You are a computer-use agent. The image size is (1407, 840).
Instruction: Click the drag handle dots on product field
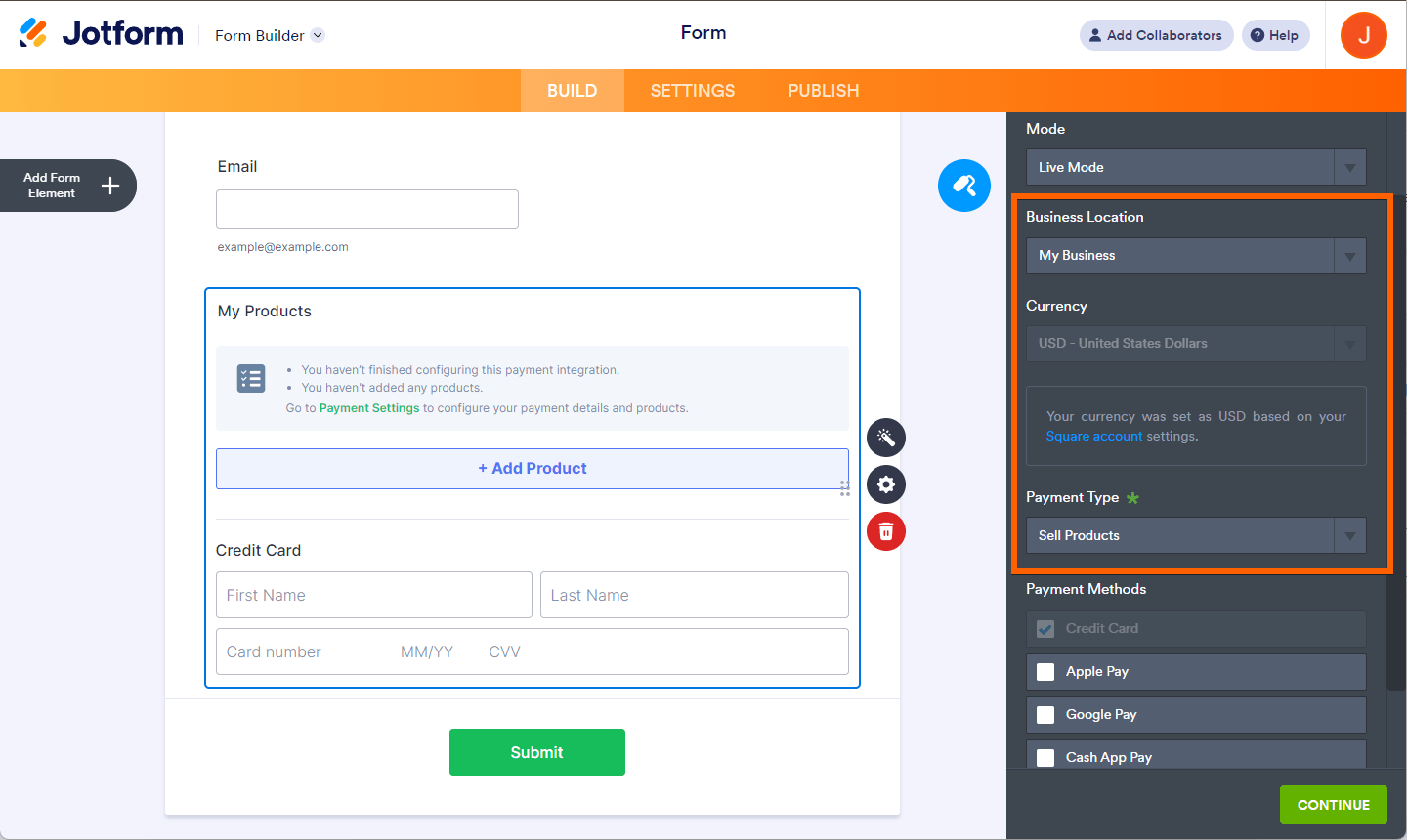844,488
